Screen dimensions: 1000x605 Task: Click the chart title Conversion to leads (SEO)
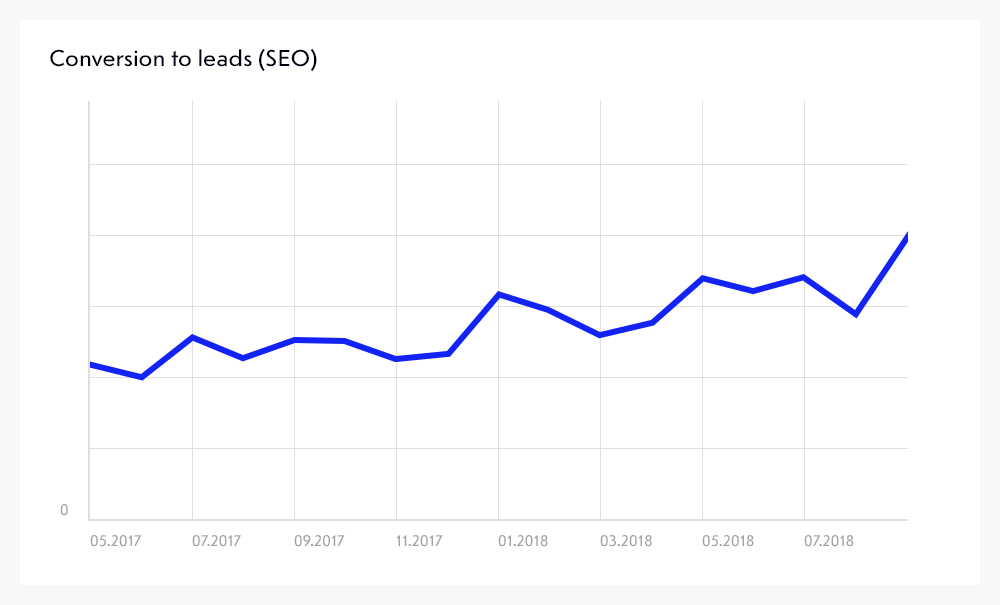pyautogui.click(x=183, y=59)
